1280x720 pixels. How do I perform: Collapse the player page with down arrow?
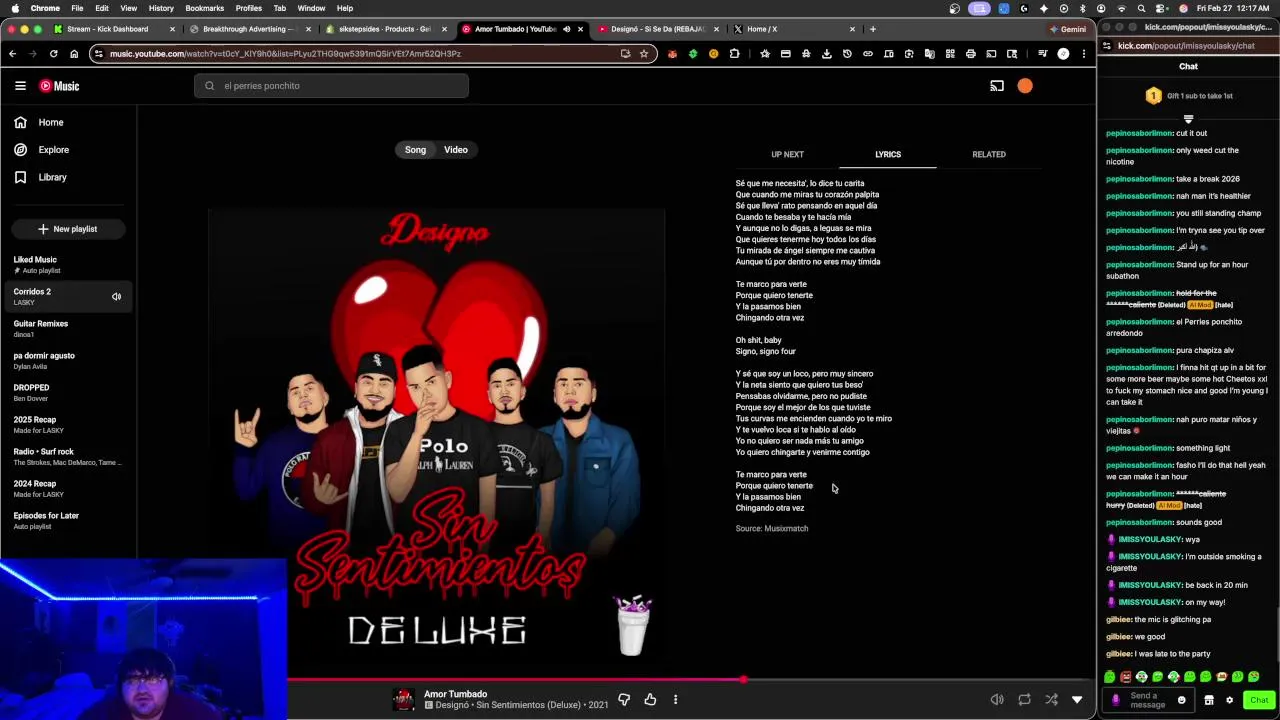(1077, 700)
